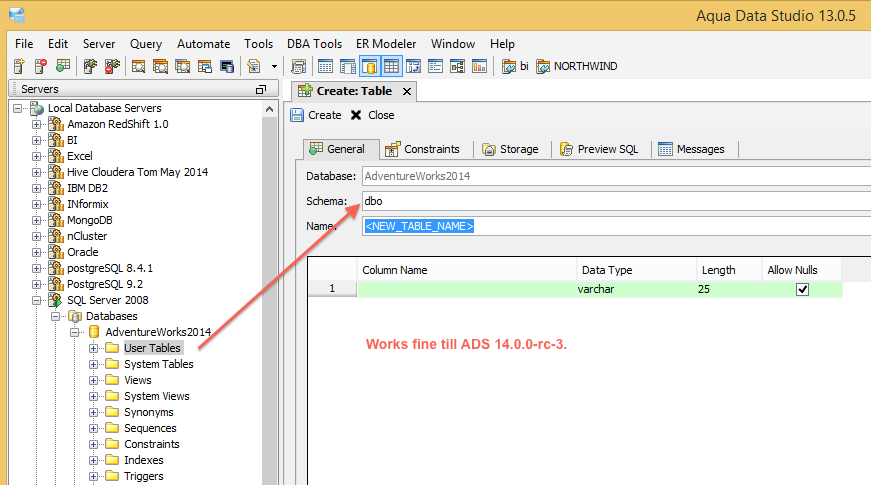This screenshot has height=485, width=871.
Task: Click the red-marked remove server toolbar icon
Action: pos(41,66)
